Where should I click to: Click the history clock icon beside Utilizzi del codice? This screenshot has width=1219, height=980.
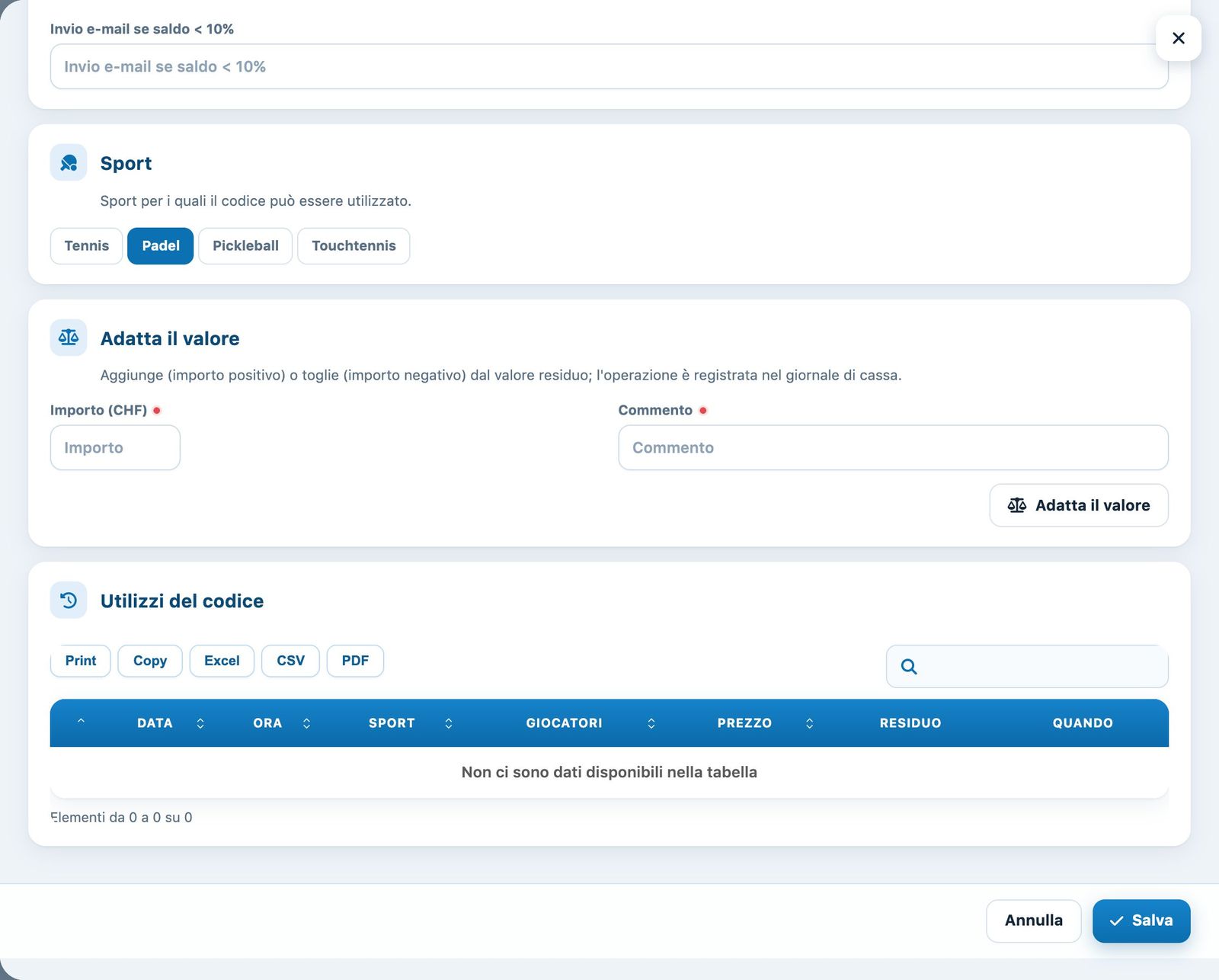69,600
